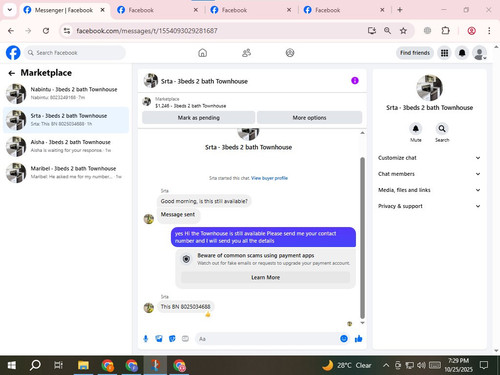Open the Chrome extensions puzzle icon
This screenshot has height=375, width=500.
pos(445,31)
